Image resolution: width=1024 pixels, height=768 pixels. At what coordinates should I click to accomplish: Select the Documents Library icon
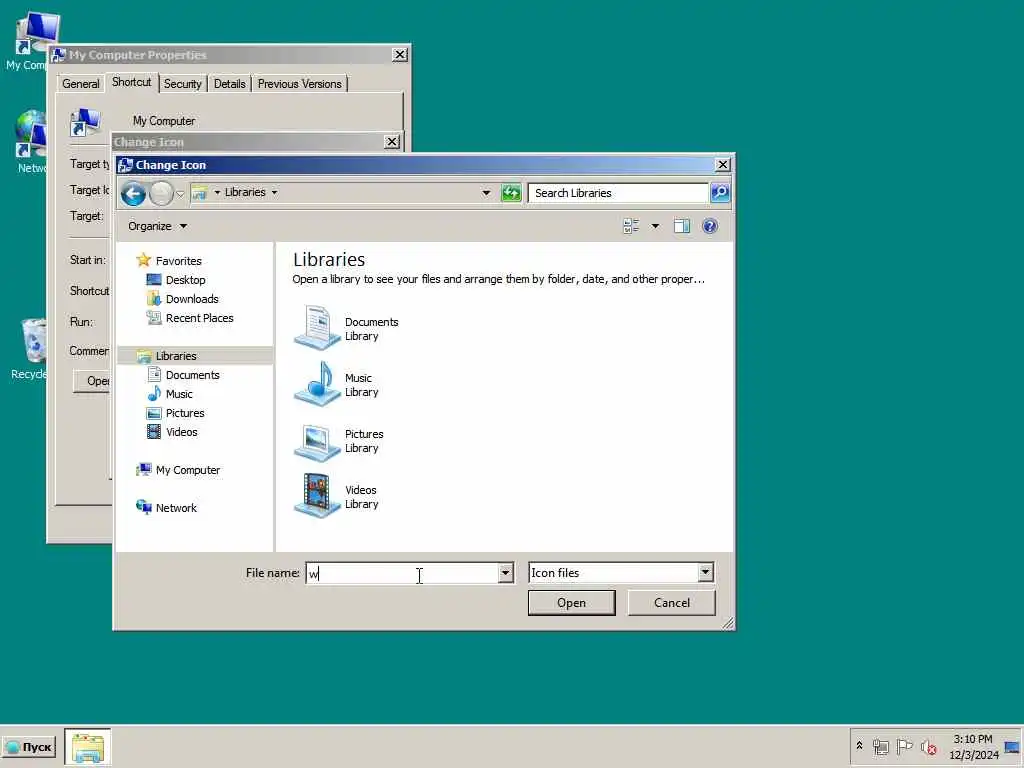(x=317, y=328)
